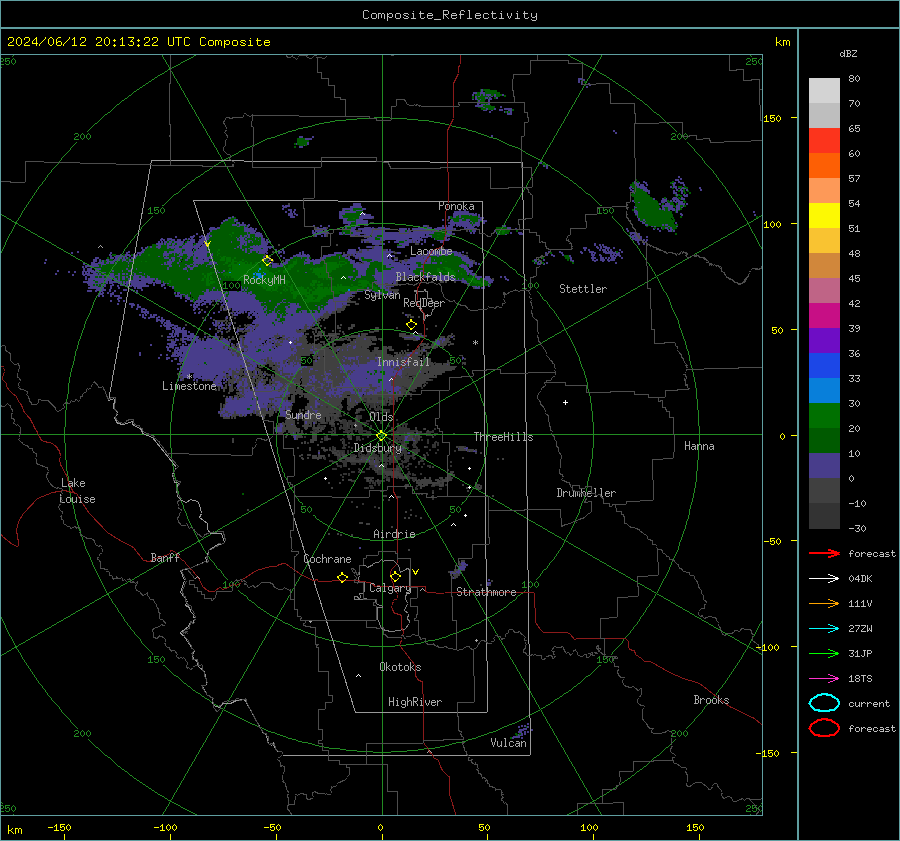Click the Blackfalds label

pyautogui.click(x=425, y=277)
